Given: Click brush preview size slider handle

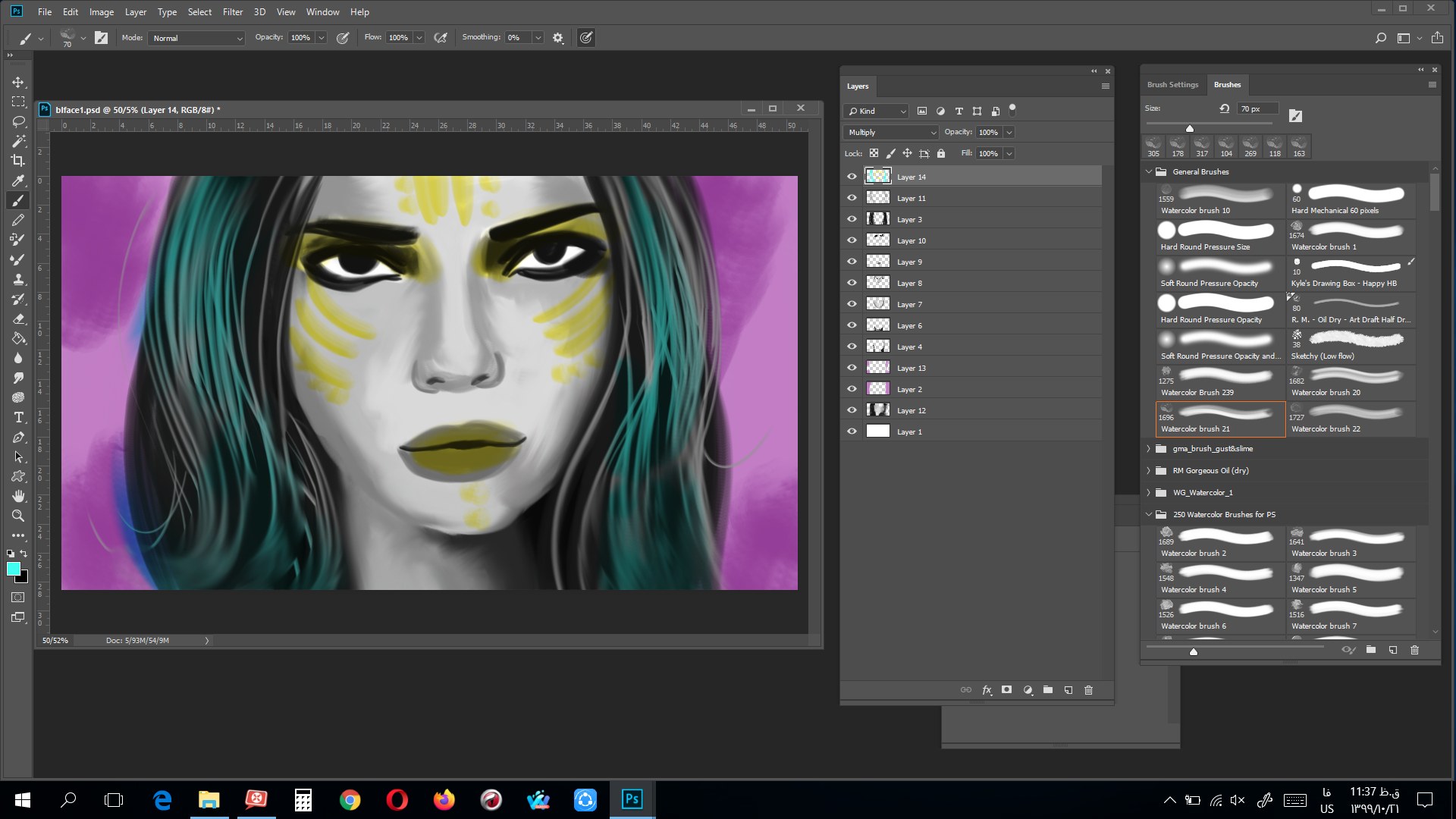Looking at the screenshot, I should (1194, 651).
